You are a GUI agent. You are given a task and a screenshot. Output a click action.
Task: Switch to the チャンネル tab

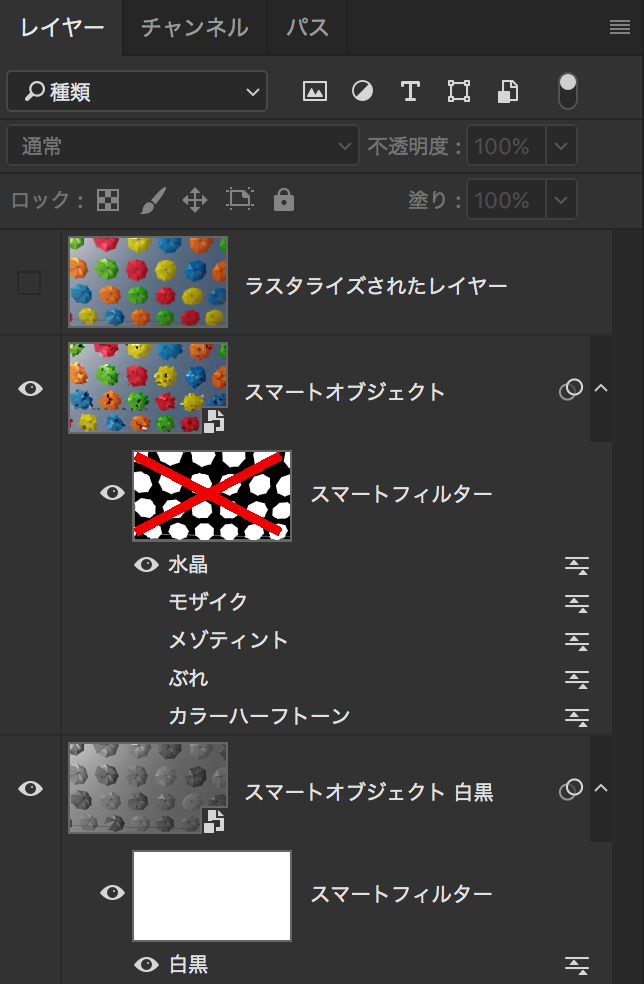(x=195, y=28)
